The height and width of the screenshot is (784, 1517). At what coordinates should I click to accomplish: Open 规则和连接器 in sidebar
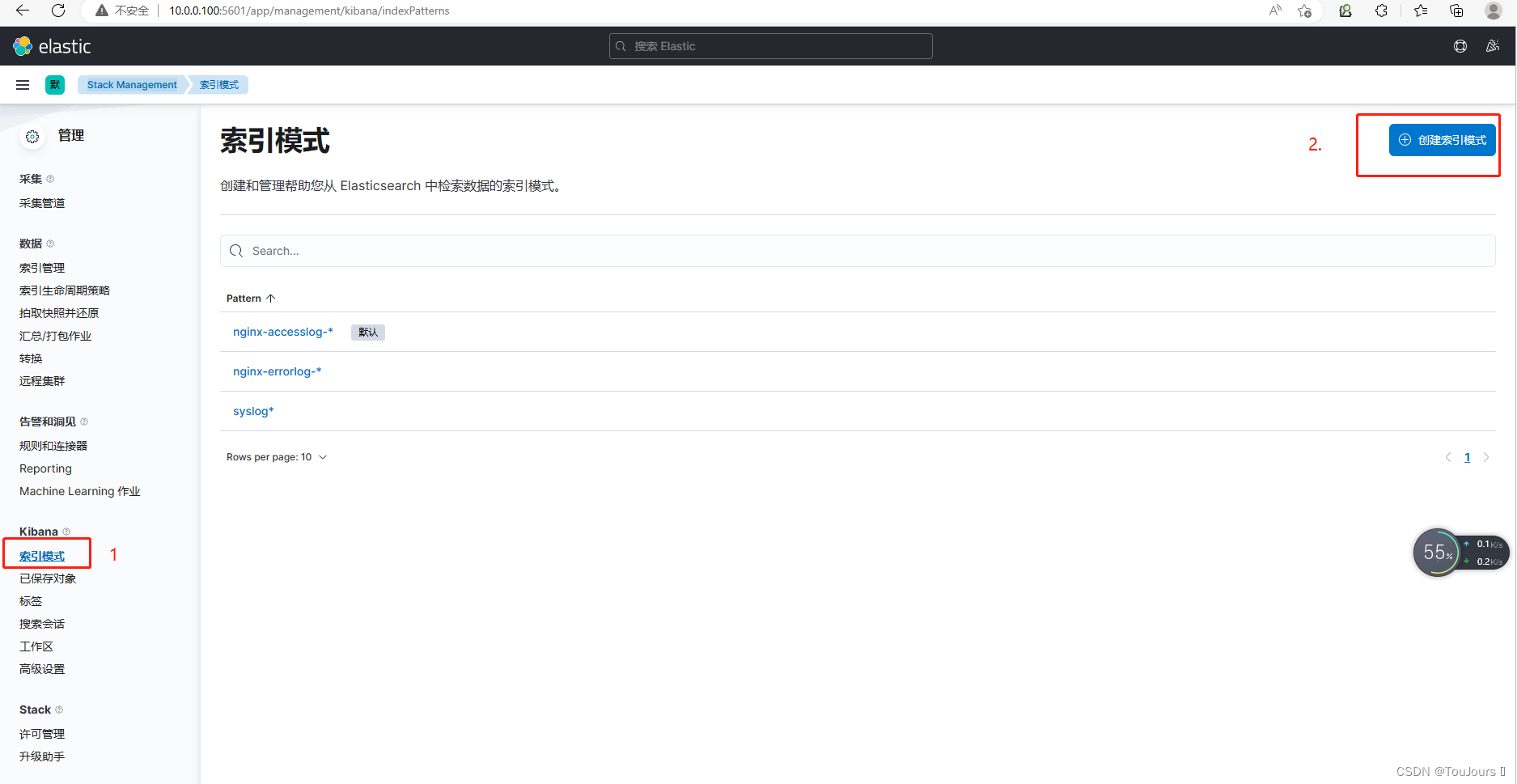point(53,446)
